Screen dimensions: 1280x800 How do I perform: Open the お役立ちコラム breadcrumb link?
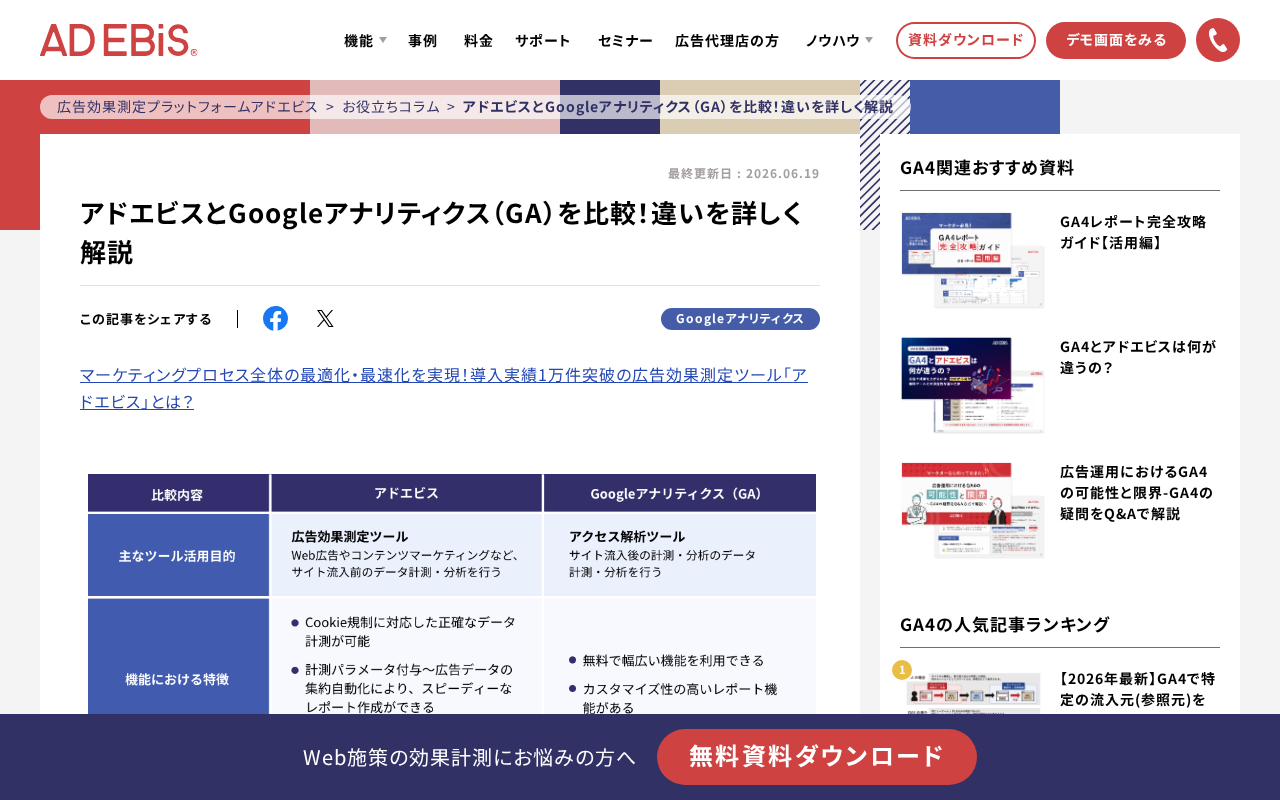tap(391, 106)
